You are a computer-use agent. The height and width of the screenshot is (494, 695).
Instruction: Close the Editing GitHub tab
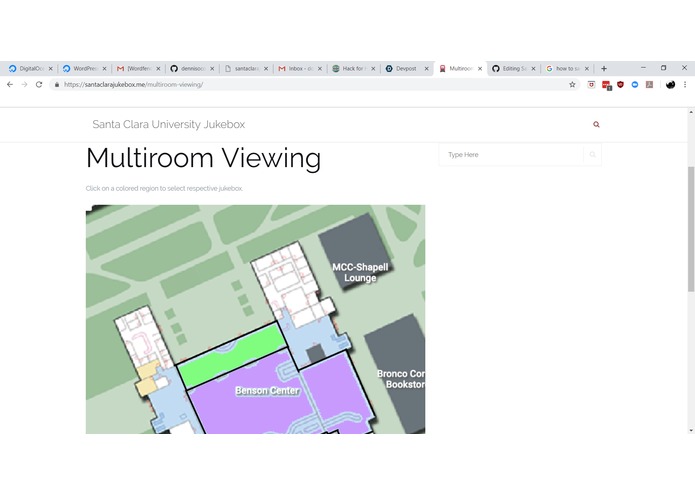coord(533,69)
